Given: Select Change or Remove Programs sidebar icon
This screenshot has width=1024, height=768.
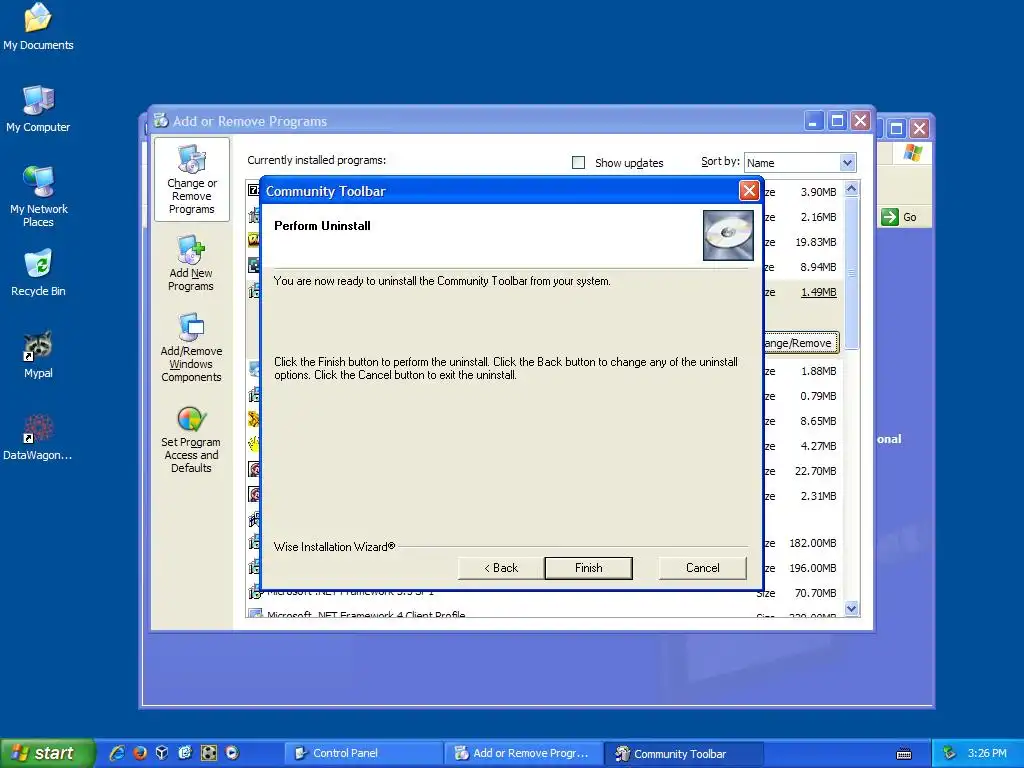Looking at the screenshot, I should (x=191, y=180).
